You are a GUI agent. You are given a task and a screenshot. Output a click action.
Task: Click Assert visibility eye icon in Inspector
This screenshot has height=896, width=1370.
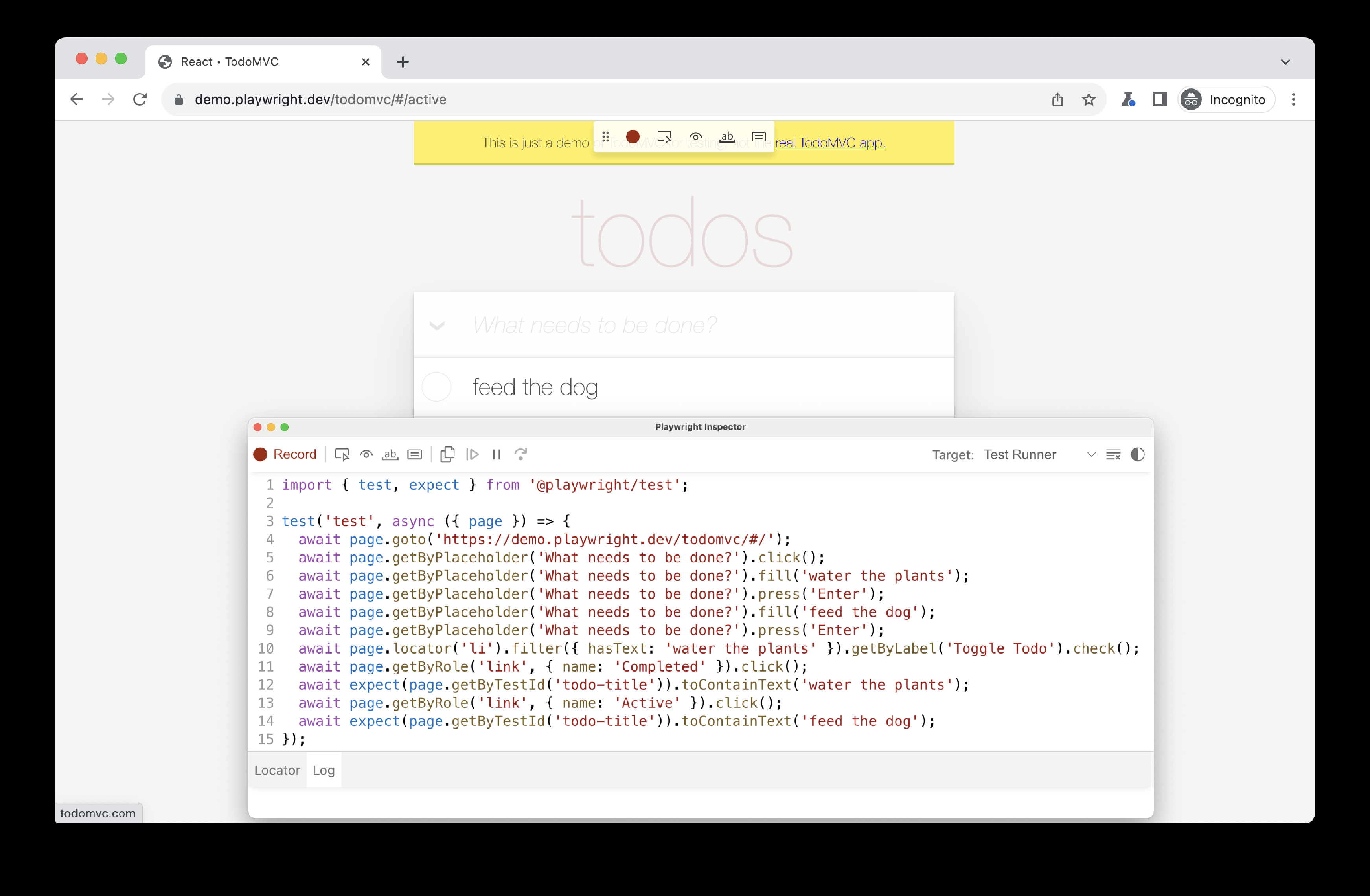[x=366, y=455]
